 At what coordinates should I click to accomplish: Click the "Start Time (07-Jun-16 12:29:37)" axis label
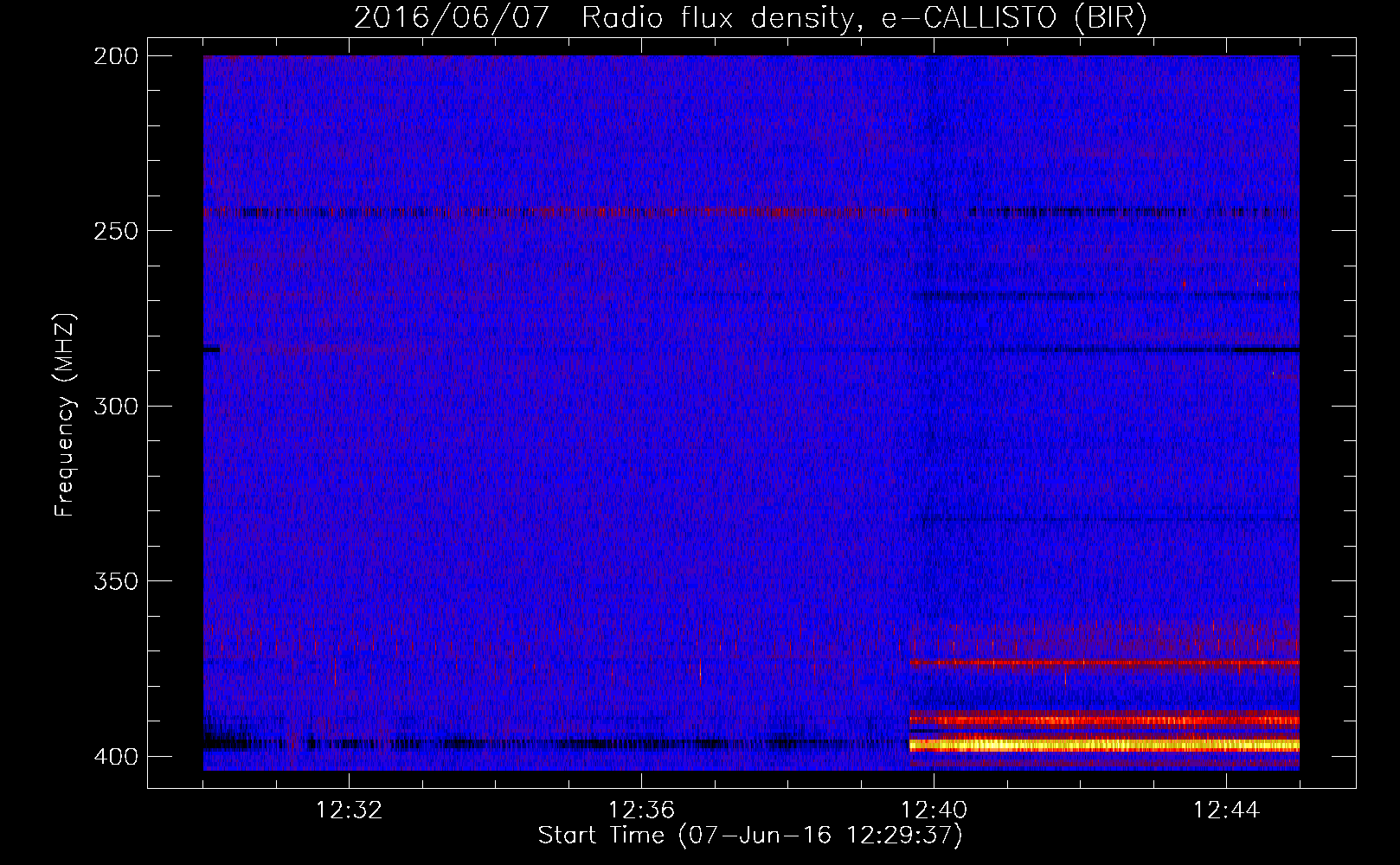pos(750,836)
